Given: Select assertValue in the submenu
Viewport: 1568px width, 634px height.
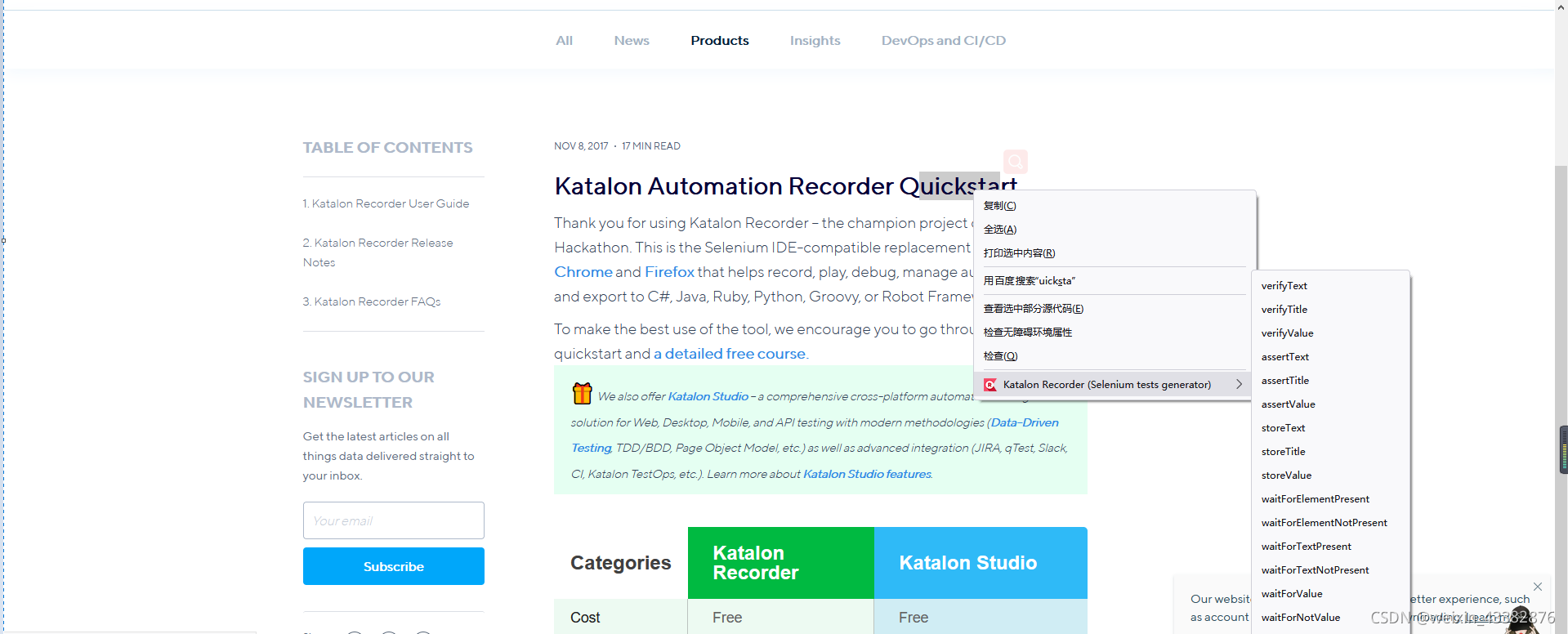Looking at the screenshot, I should coord(1330,404).
